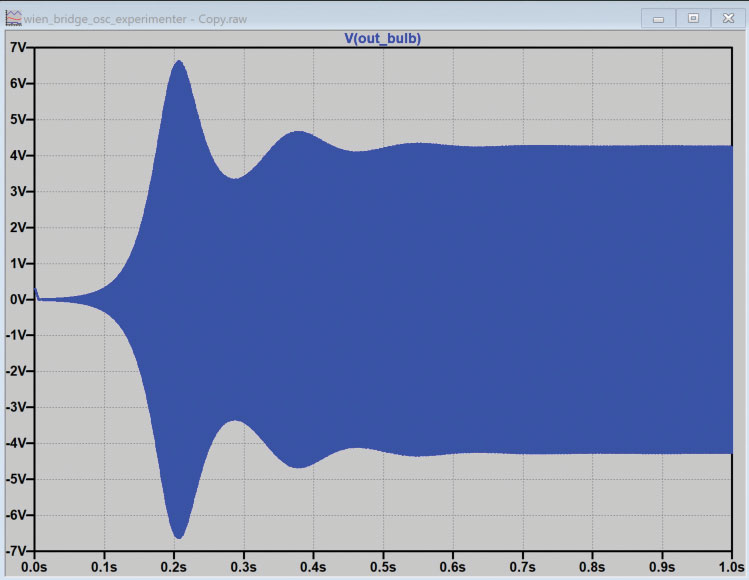Select the 0V tick label on vertical axis
This screenshot has height=580, width=749.
[x=20, y=299]
